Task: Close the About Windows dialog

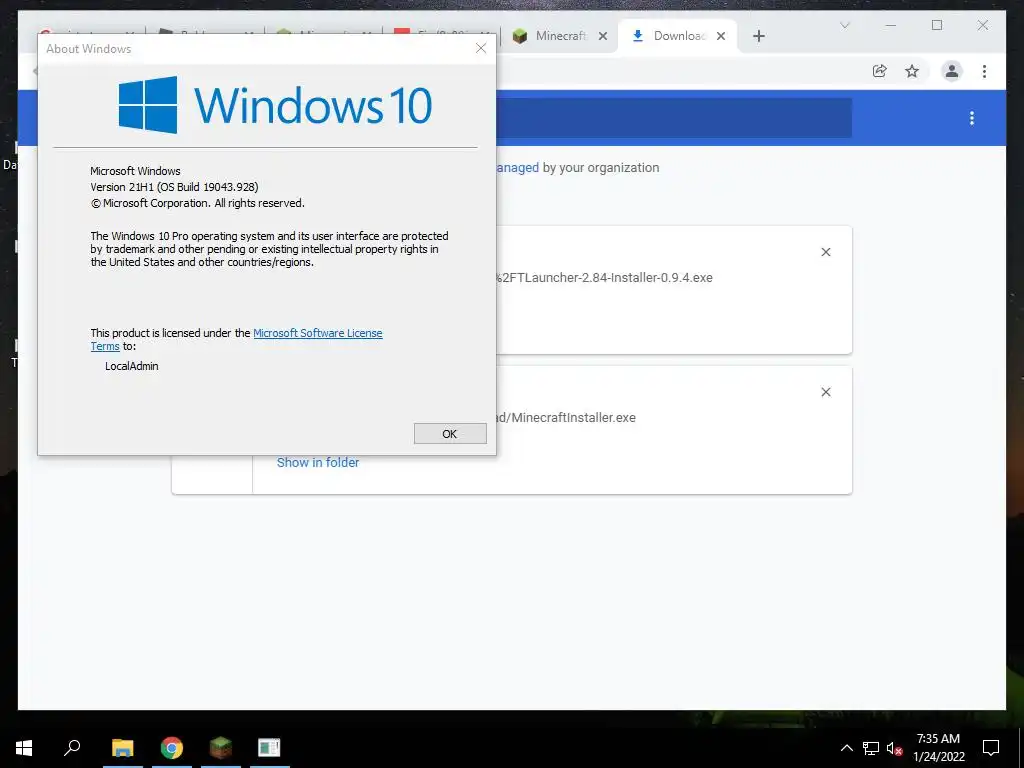Action: tap(481, 48)
